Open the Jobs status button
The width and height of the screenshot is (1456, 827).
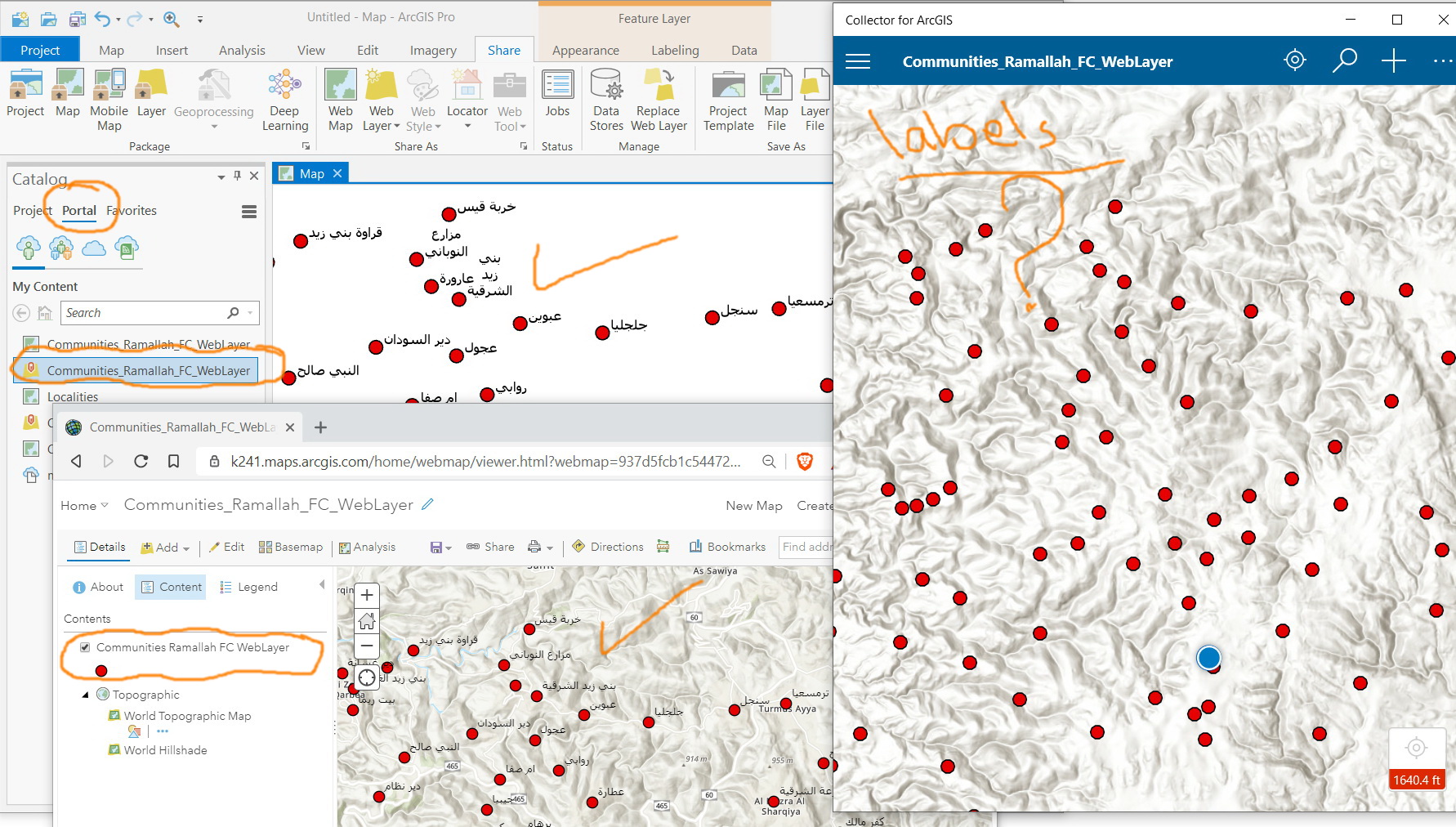pos(557,94)
